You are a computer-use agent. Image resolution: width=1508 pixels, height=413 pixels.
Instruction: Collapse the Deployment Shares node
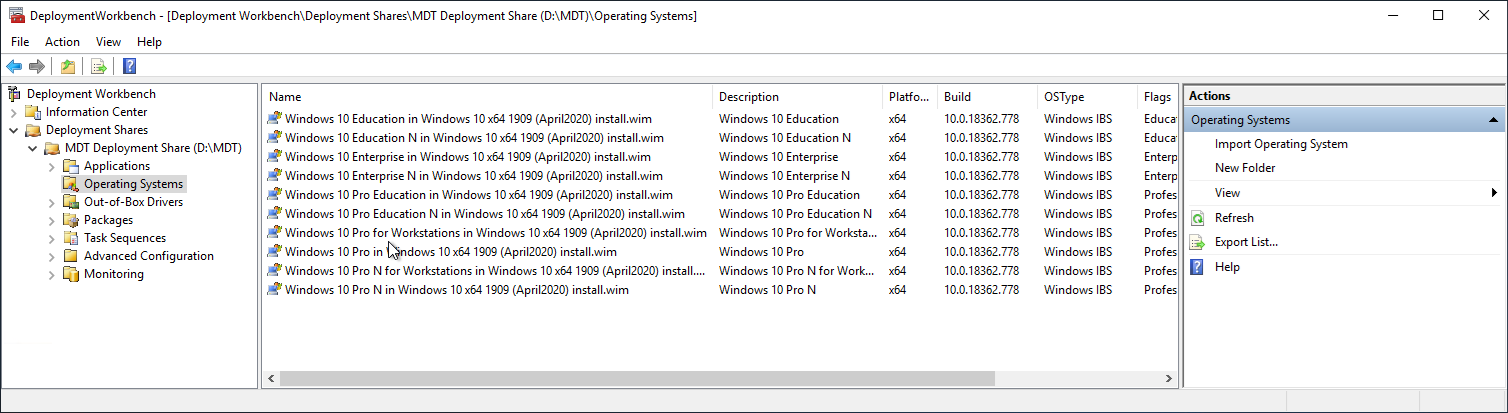[x=14, y=130]
